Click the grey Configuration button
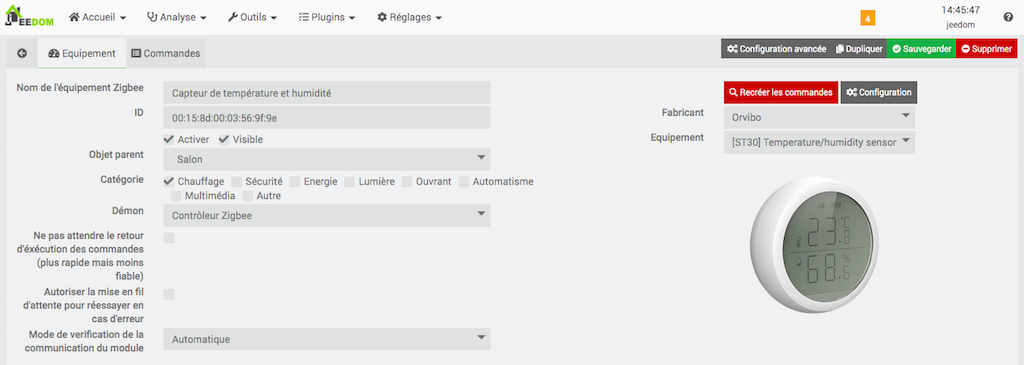 click(x=878, y=93)
